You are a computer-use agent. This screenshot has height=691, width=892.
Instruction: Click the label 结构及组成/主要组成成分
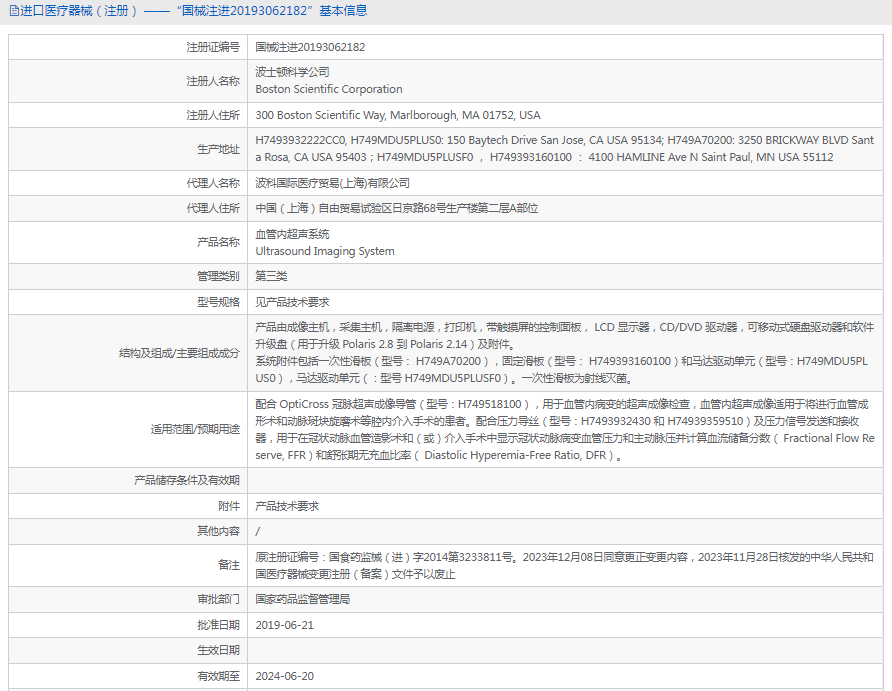click(x=179, y=353)
